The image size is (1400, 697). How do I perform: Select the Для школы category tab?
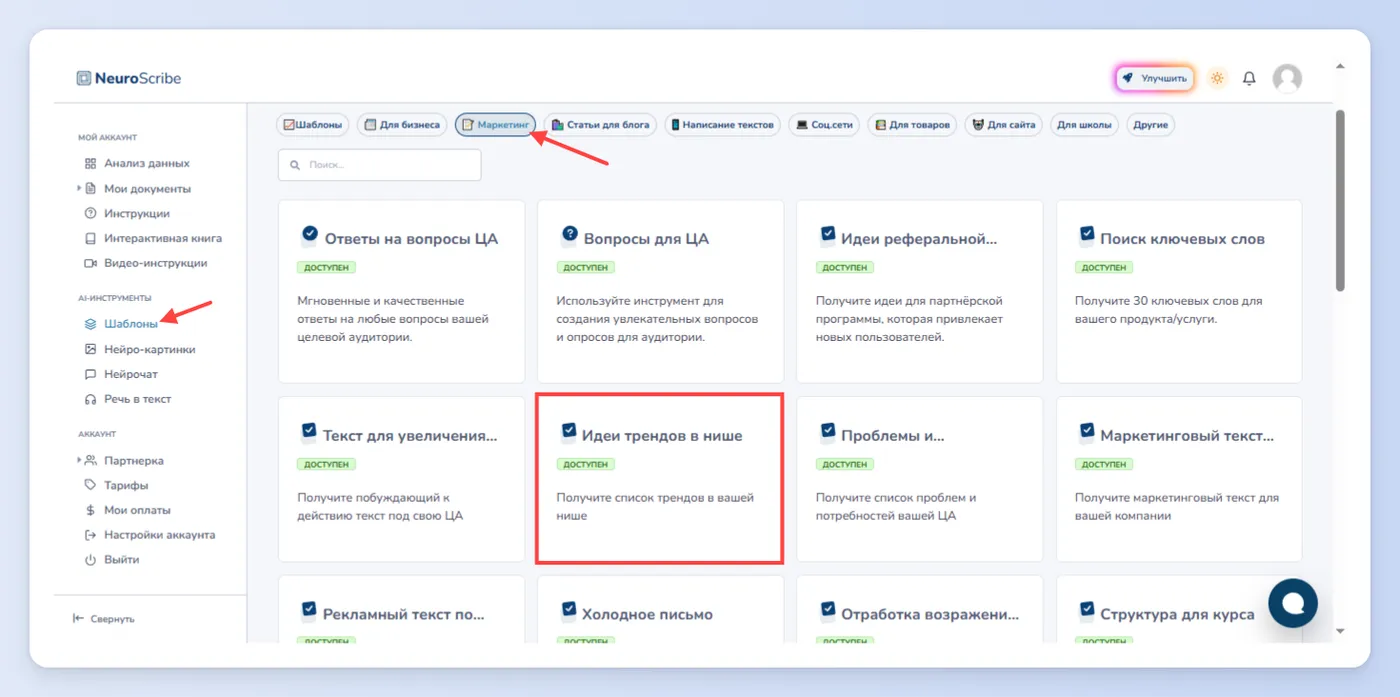tap(1084, 125)
